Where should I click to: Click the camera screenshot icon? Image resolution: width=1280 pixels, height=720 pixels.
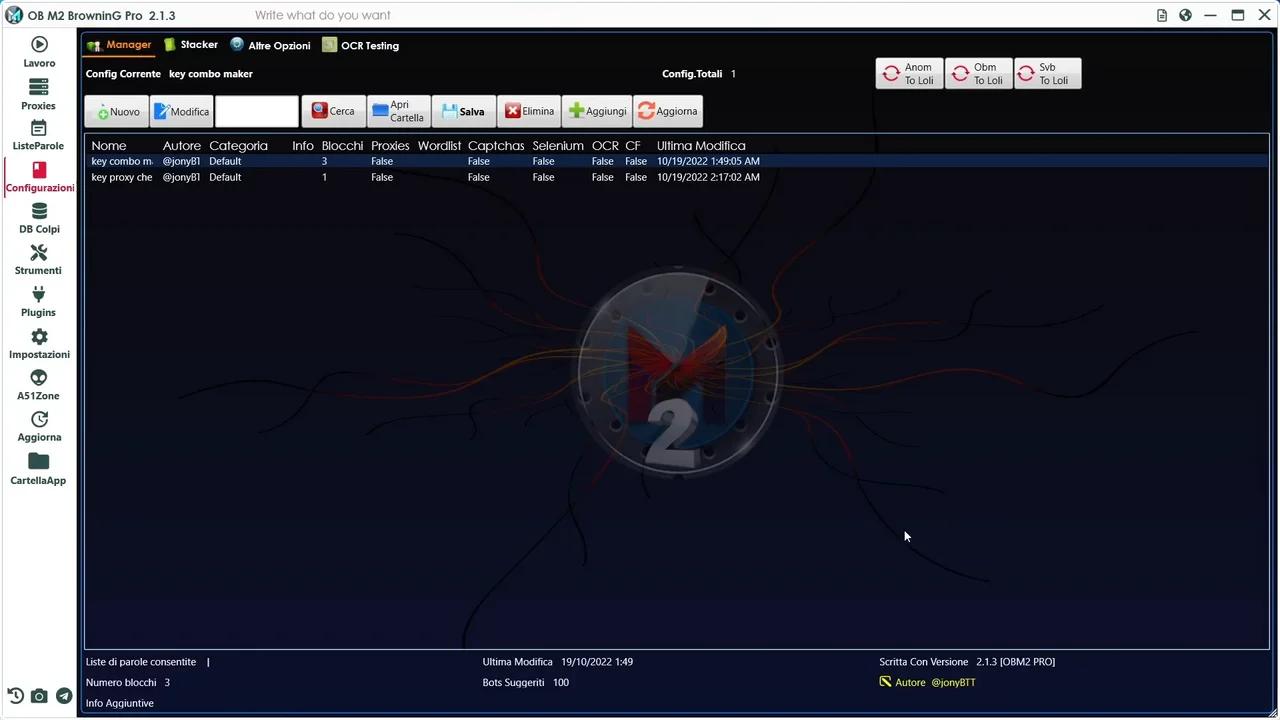click(x=39, y=696)
